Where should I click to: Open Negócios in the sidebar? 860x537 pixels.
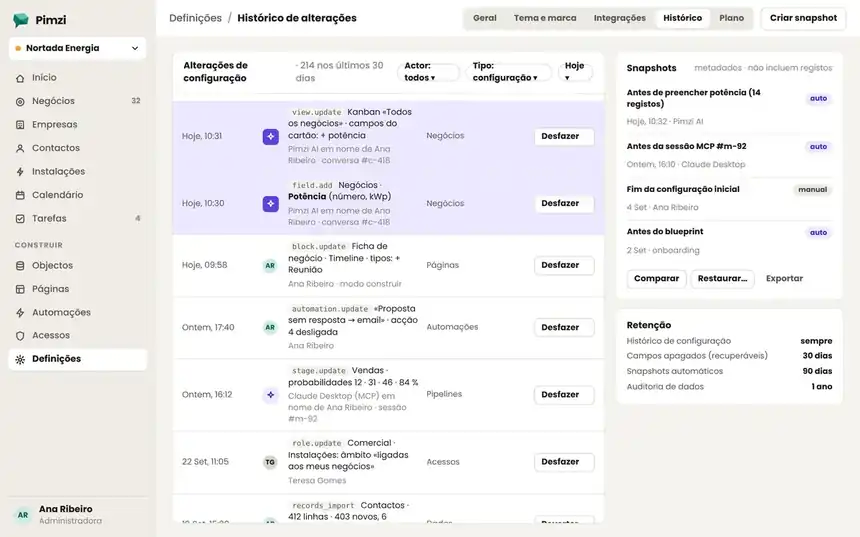77,101
